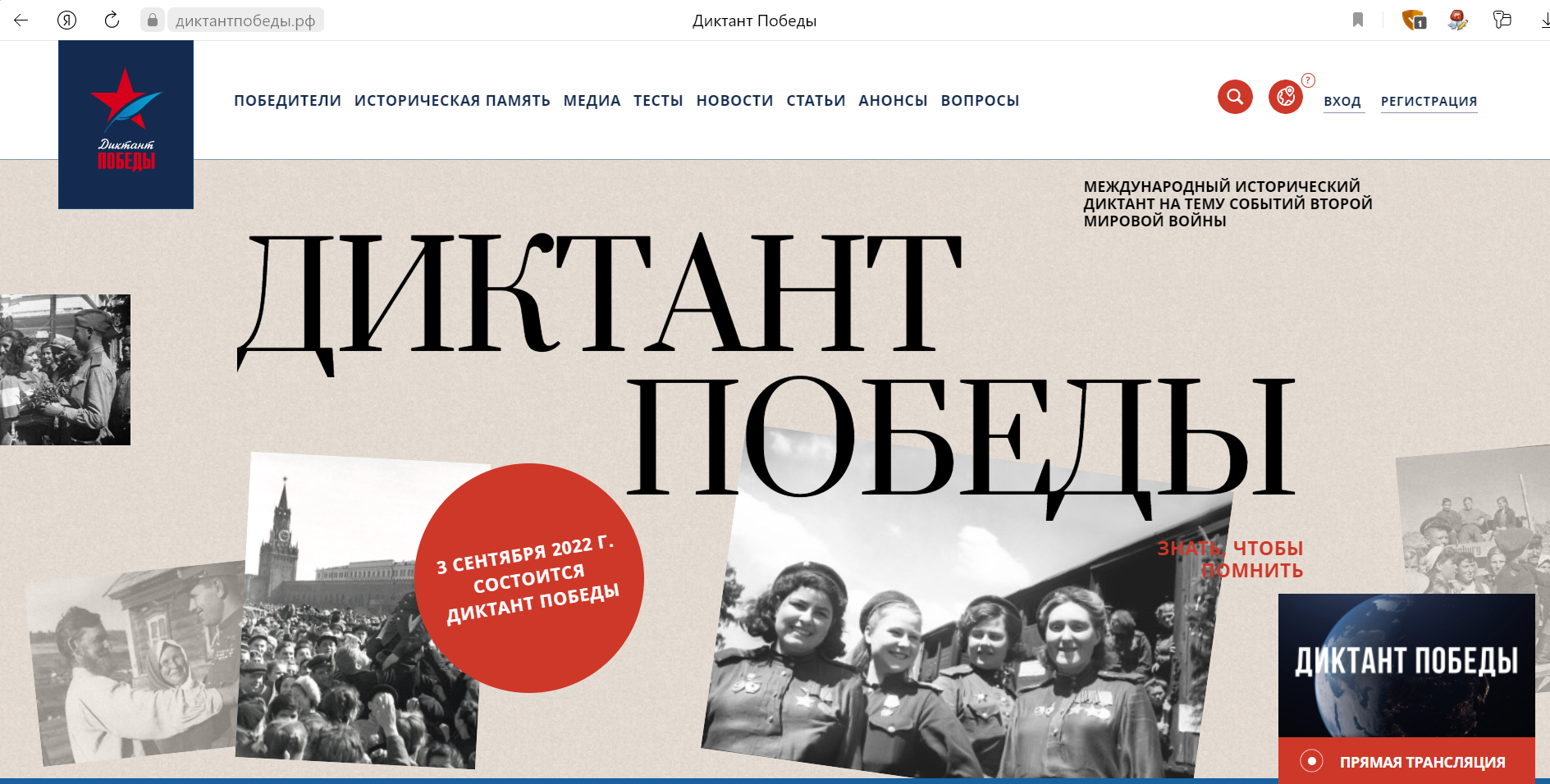Screen dimensions: 1550x784
Task: Reload the page with refresh icon
Action: (x=112, y=21)
